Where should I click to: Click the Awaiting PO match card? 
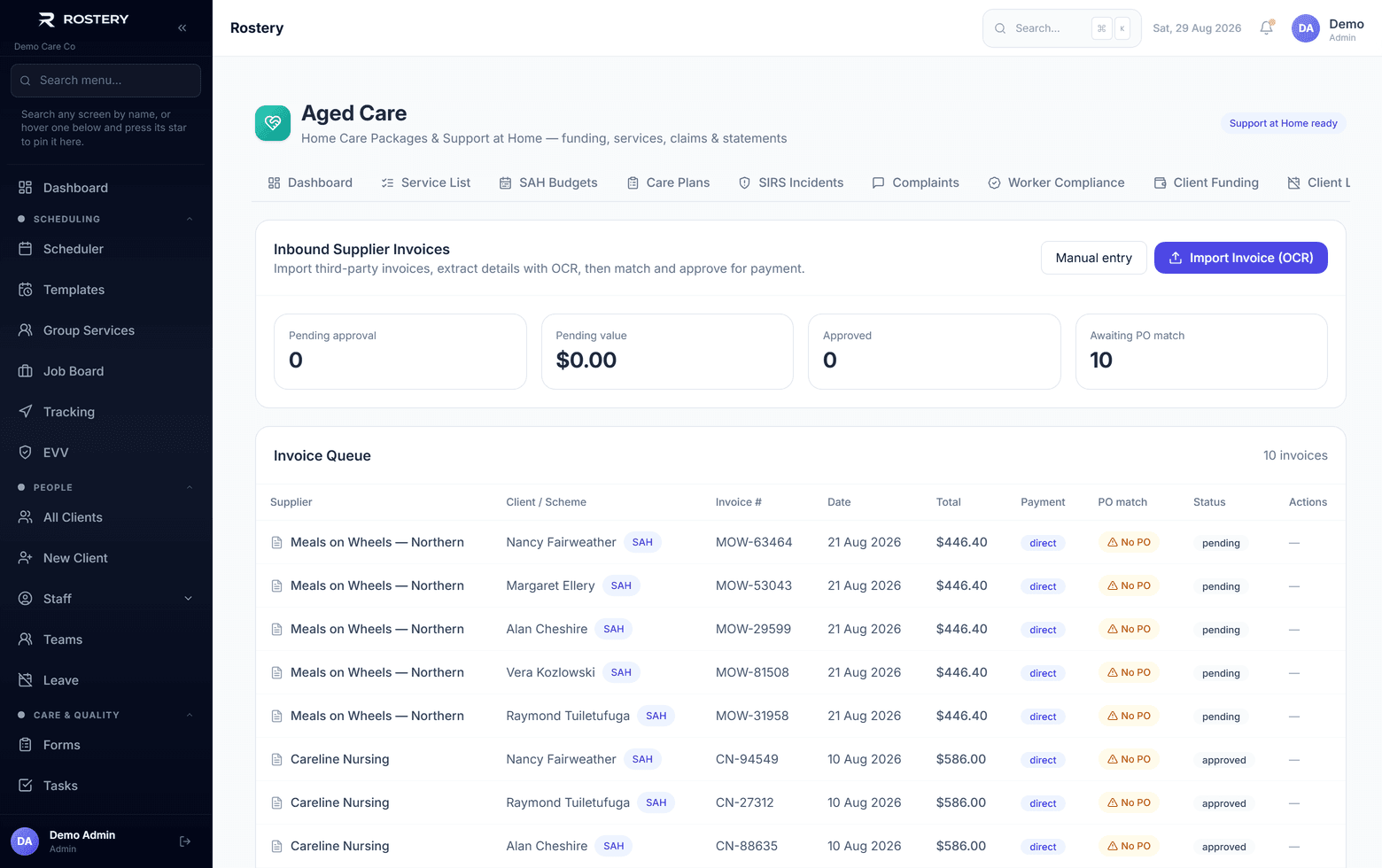[1201, 352]
